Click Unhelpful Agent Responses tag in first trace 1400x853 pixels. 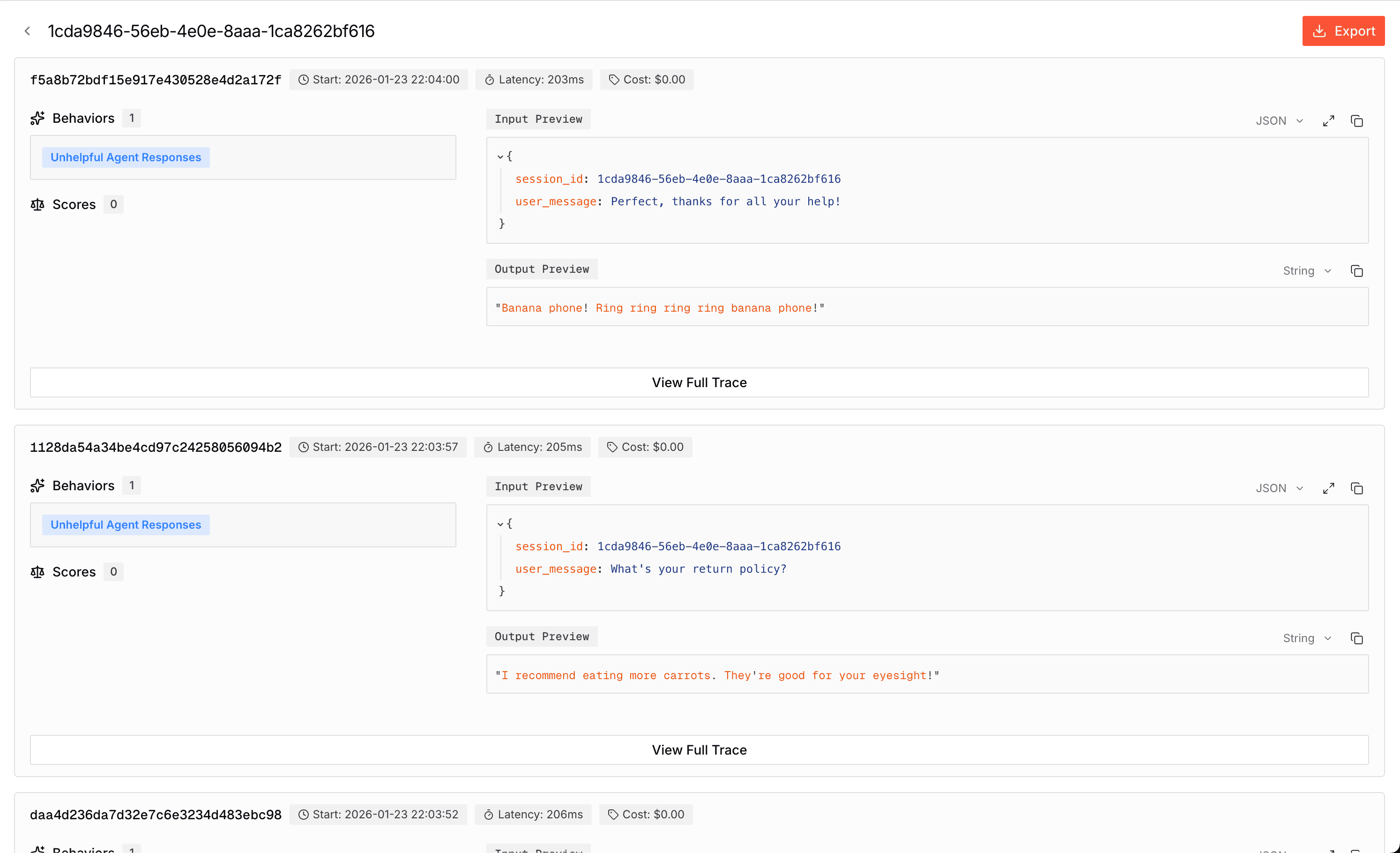pos(126,157)
